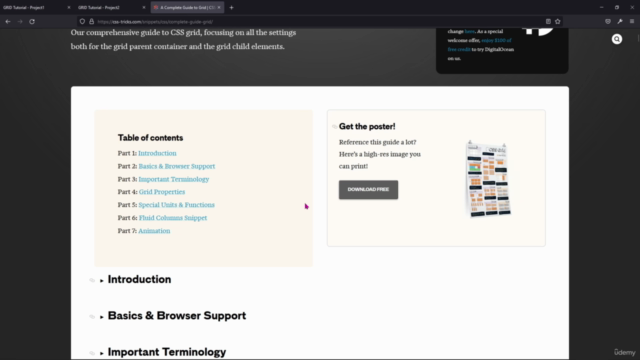Click the padlock site security icon
The image size is (640, 360).
[91, 22]
